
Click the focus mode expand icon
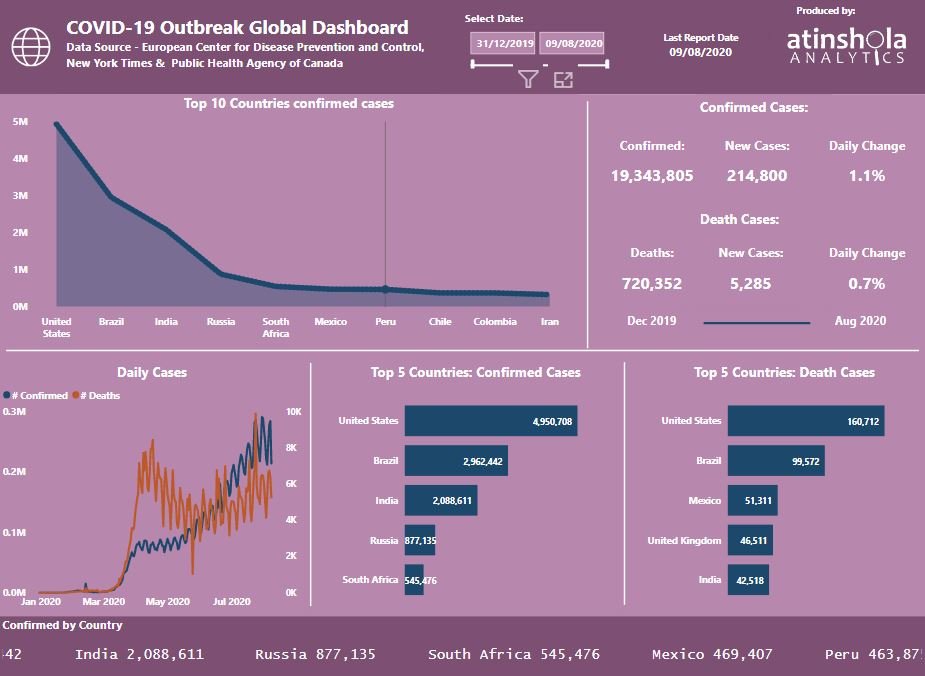coord(563,80)
